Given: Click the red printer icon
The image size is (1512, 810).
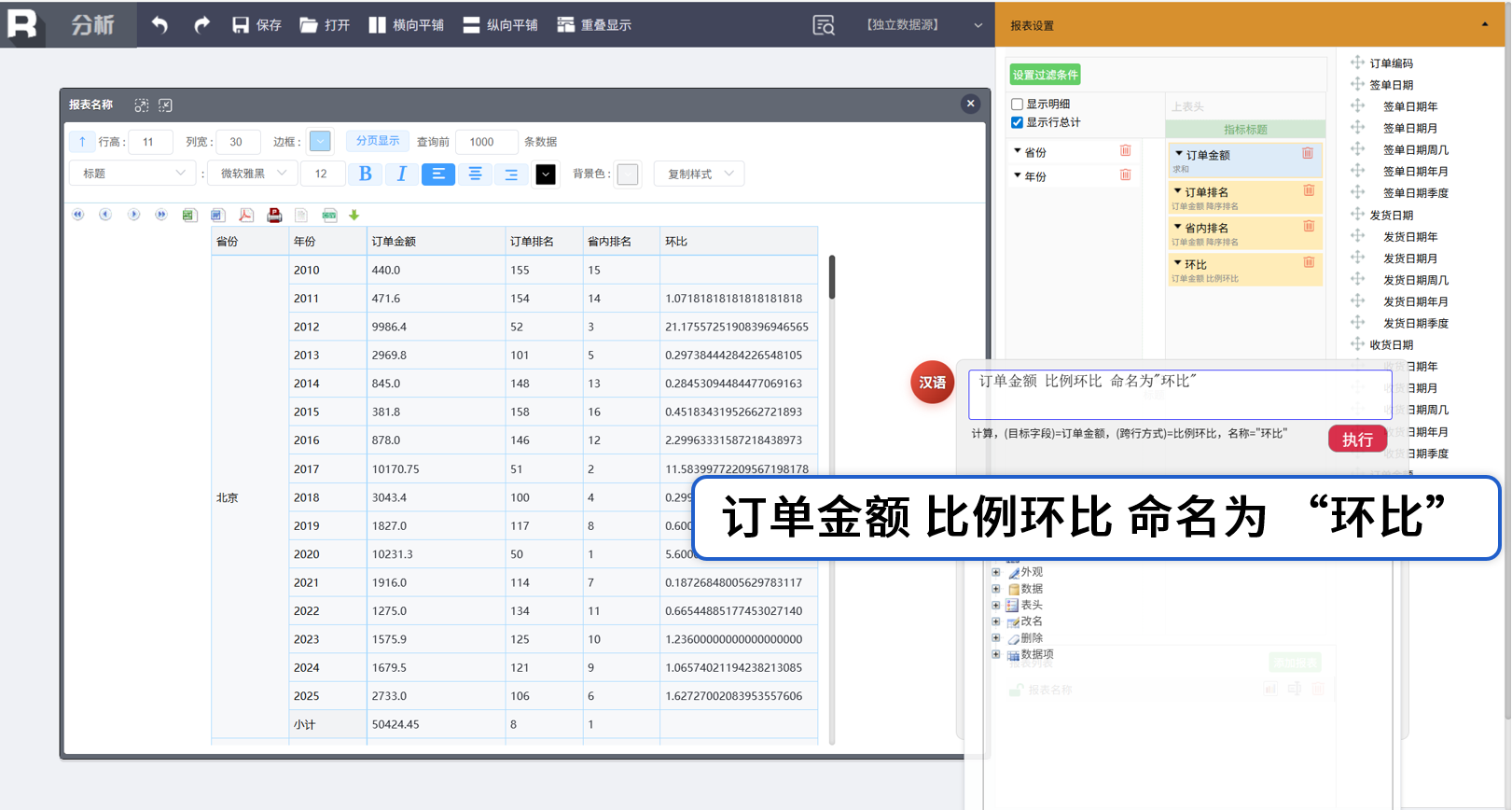Looking at the screenshot, I should (274, 216).
